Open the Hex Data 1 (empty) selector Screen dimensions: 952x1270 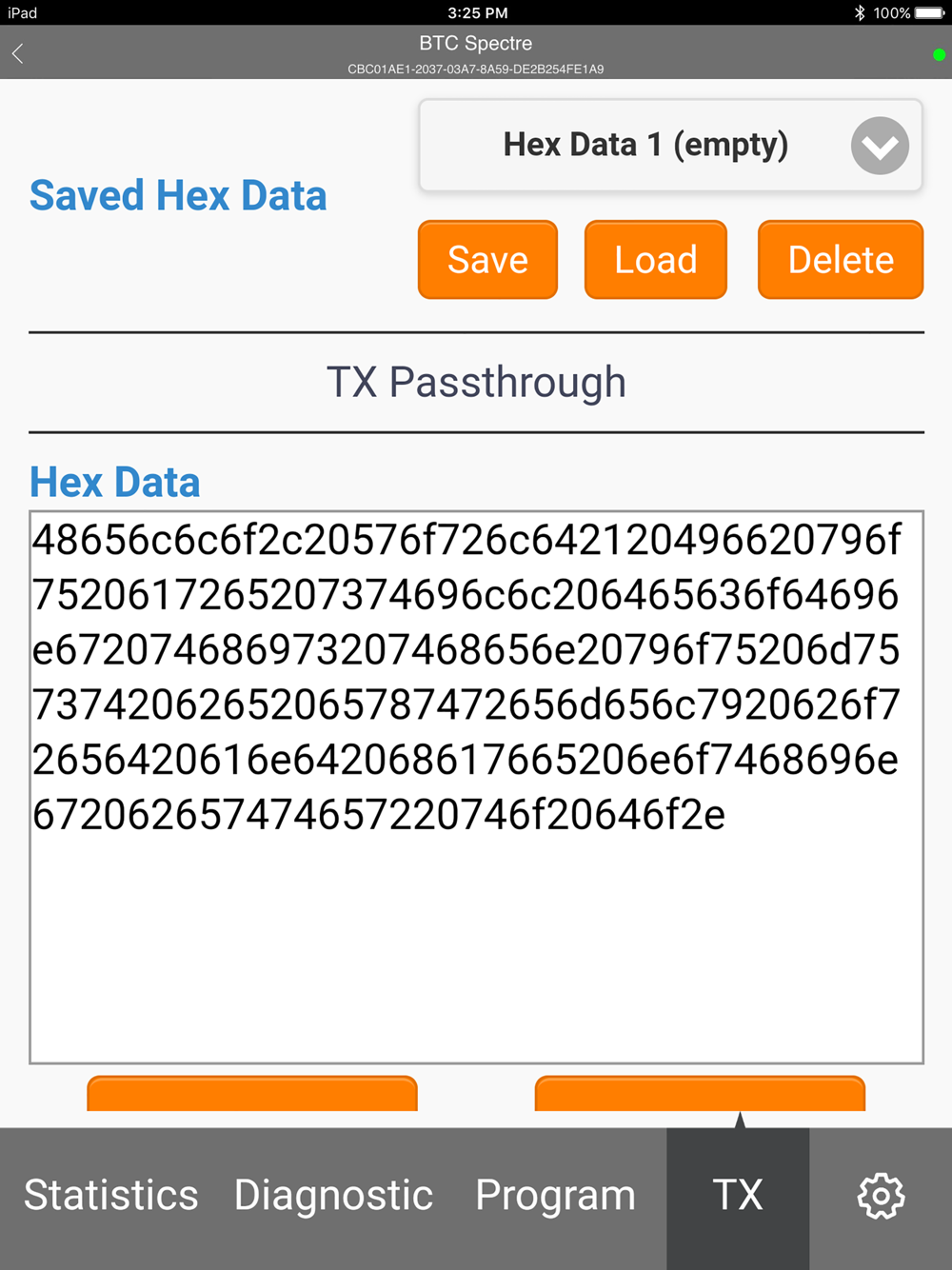pos(670,146)
